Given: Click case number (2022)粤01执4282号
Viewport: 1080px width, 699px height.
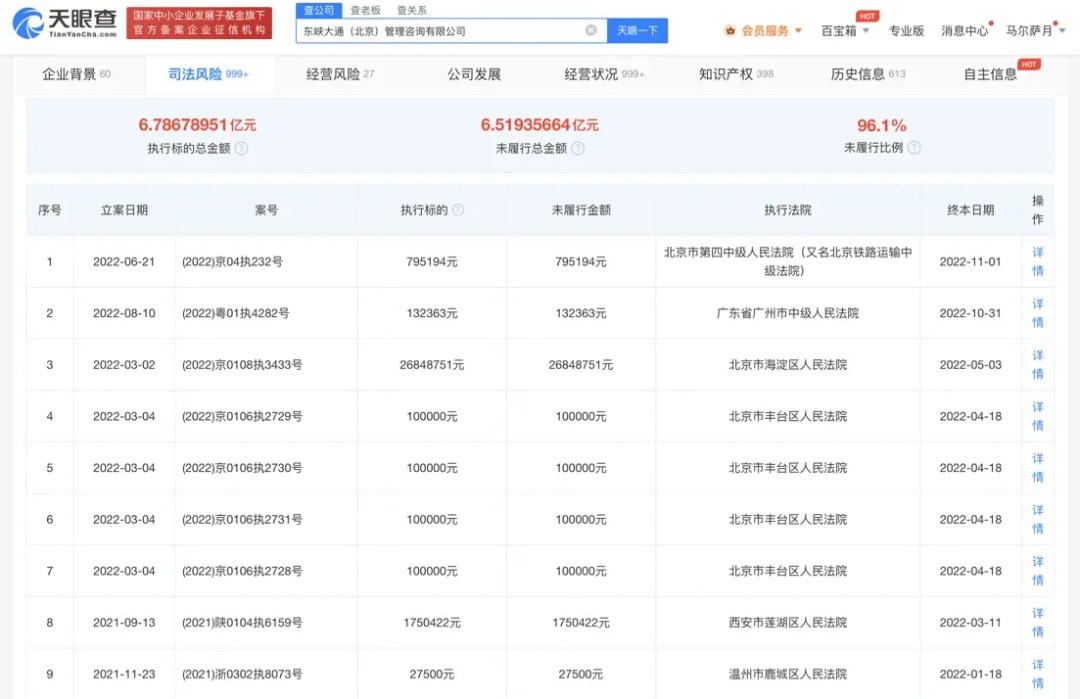Looking at the screenshot, I should [236, 313].
